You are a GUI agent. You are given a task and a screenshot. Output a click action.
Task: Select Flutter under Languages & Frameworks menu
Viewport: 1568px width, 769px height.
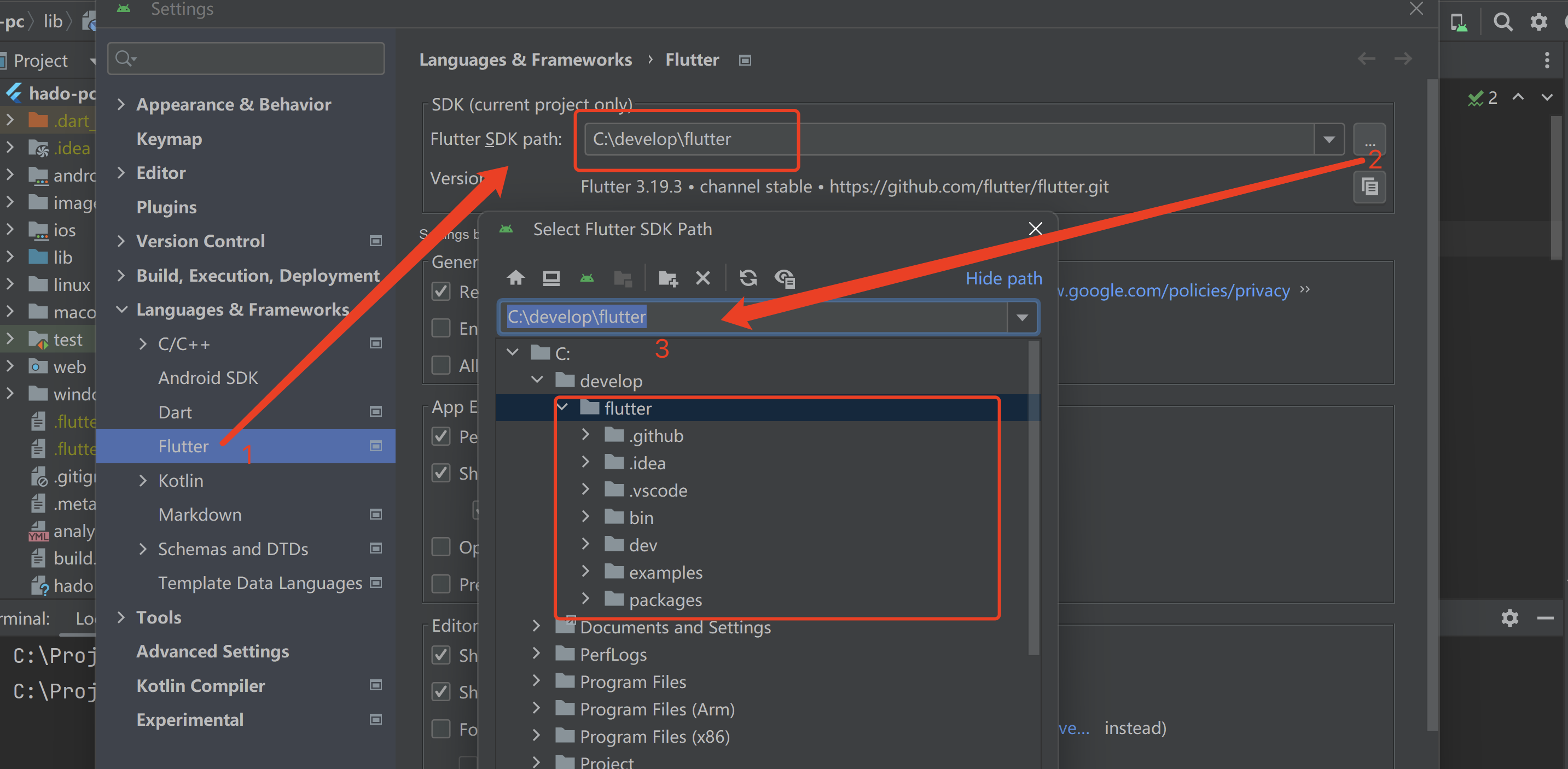[x=183, y=446]
